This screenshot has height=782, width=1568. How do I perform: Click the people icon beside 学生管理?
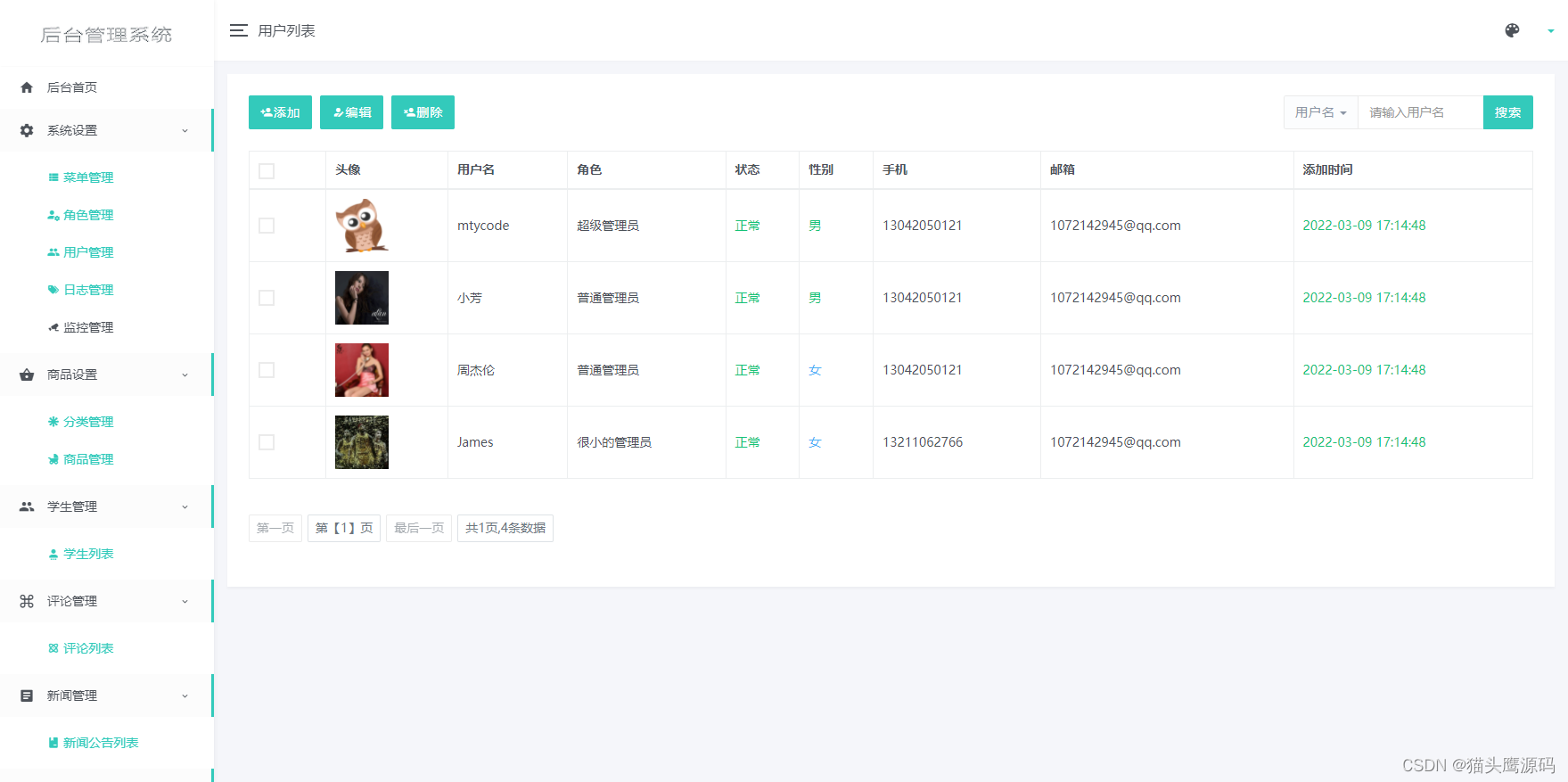coord(27,506)
